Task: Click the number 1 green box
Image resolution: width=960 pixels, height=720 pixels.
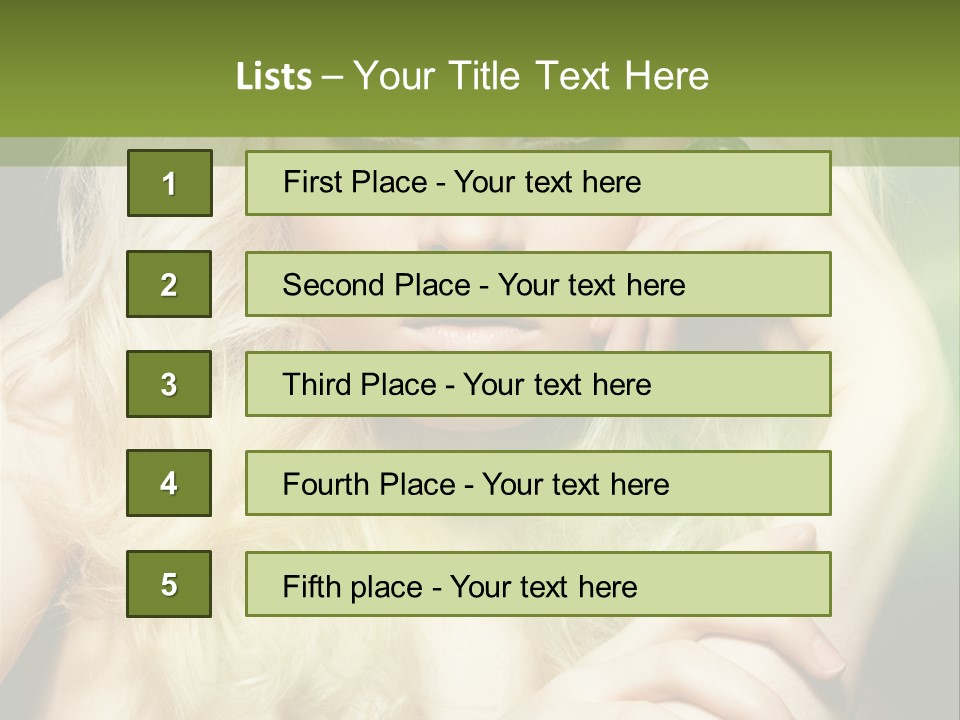Action: pyautogui.click(x=170, y=183)
